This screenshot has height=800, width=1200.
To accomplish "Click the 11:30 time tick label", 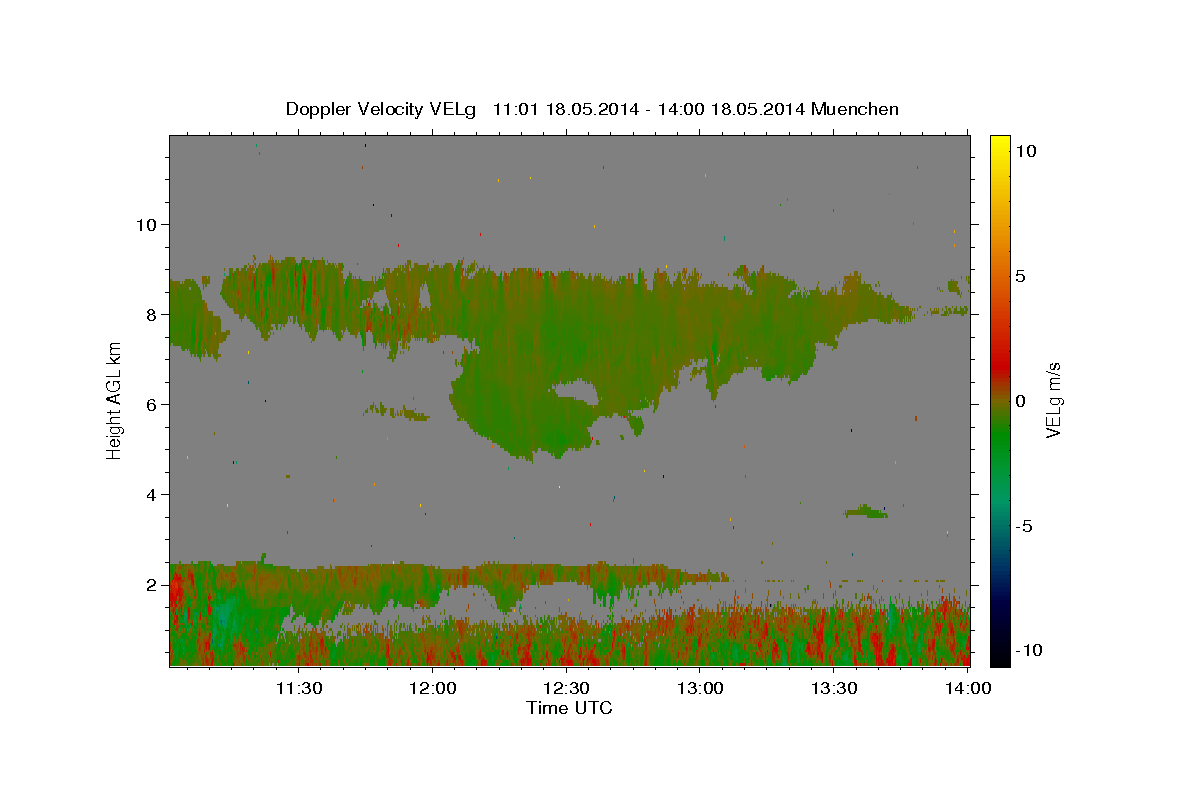I will tap(298, 688).
